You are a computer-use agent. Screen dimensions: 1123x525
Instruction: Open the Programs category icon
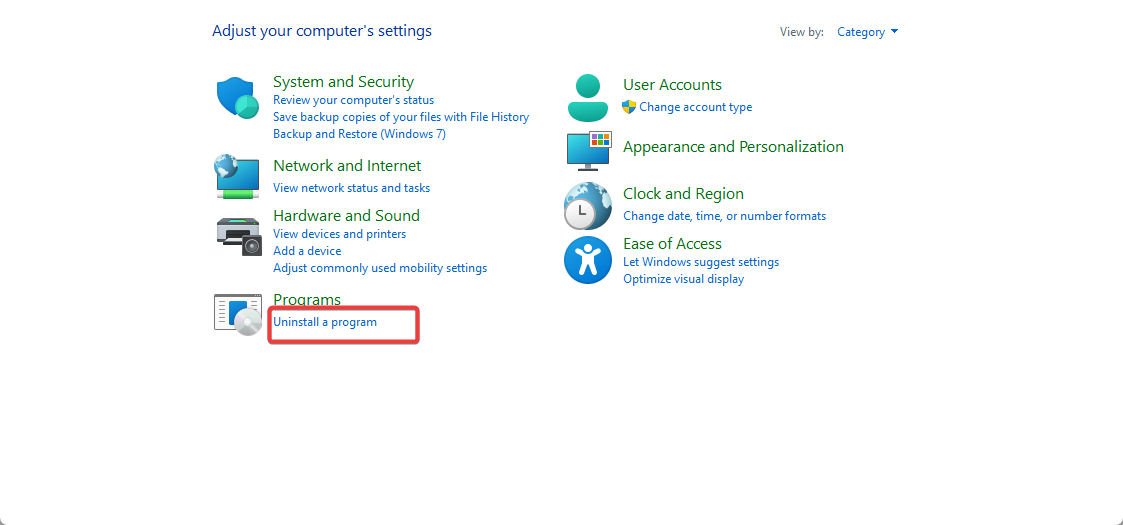click(238, 313)
